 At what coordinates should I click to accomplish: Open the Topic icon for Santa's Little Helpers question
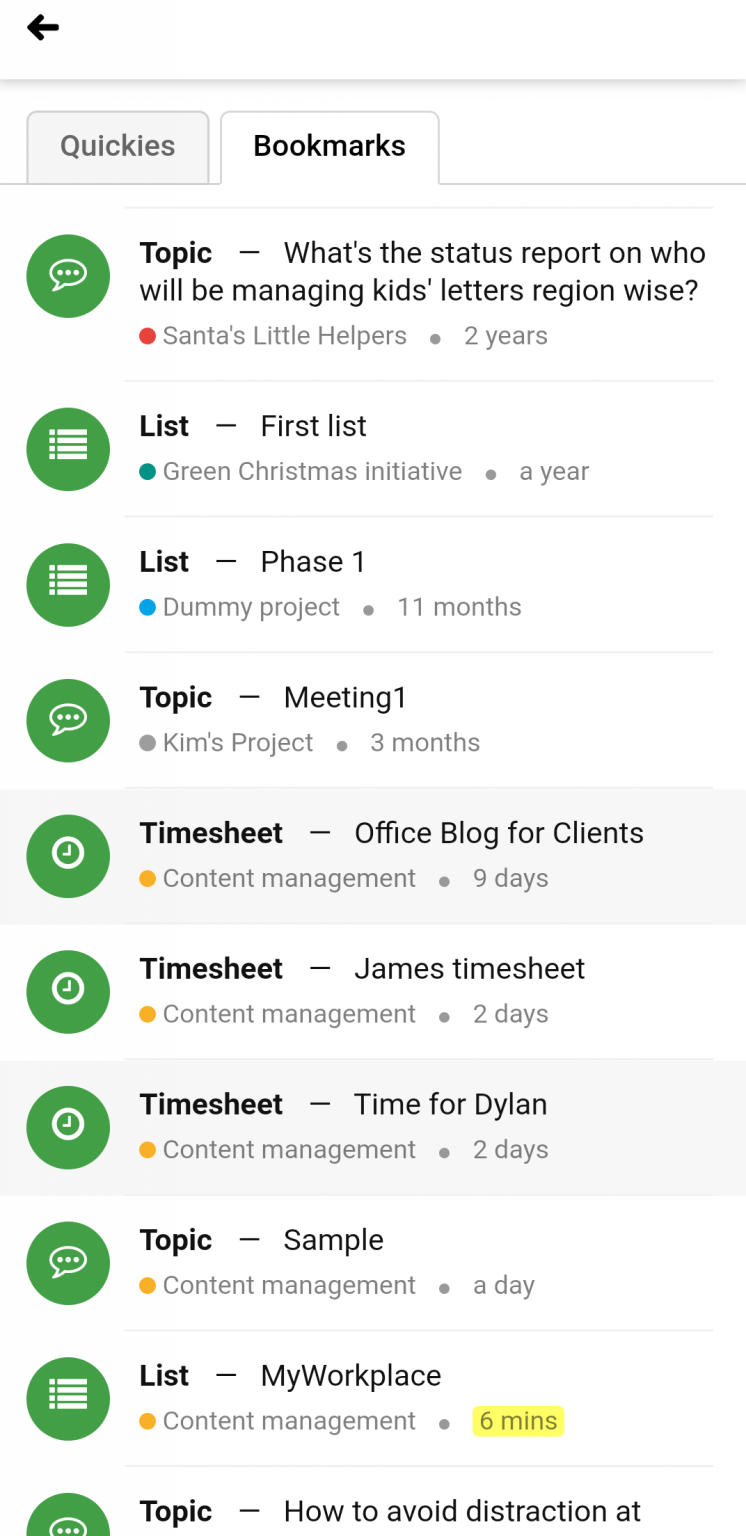[x=67, y=276]
